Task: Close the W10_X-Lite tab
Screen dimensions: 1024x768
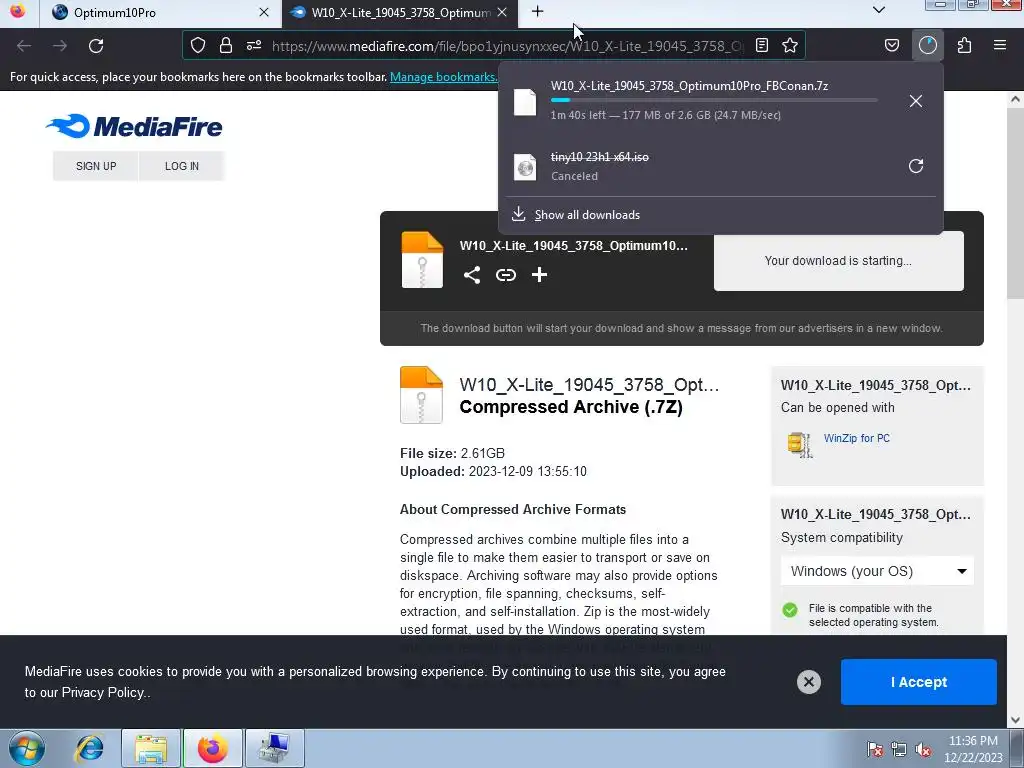Action: point(502,12)
